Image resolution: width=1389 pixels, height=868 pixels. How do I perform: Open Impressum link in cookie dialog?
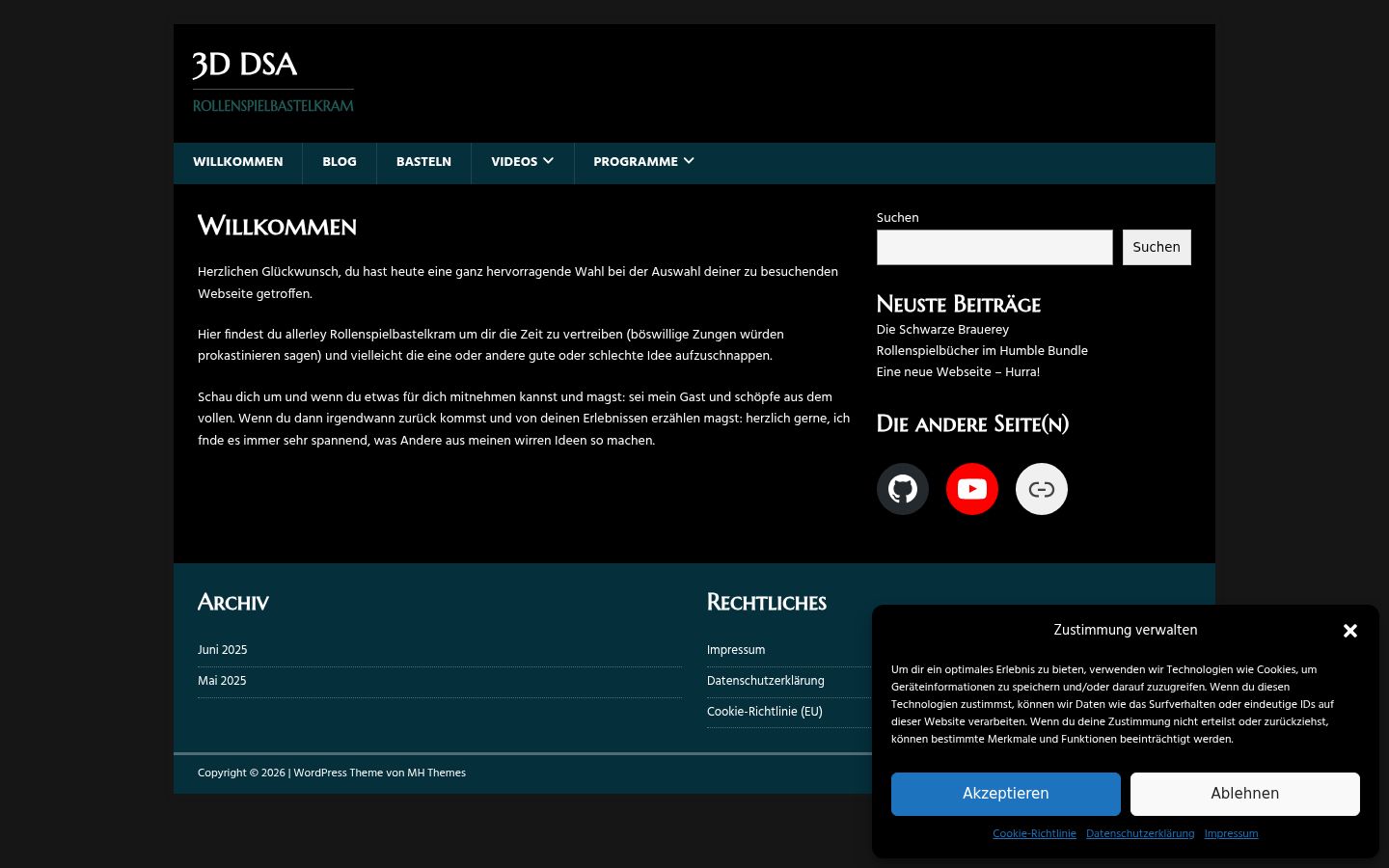tap(1231, 834)
